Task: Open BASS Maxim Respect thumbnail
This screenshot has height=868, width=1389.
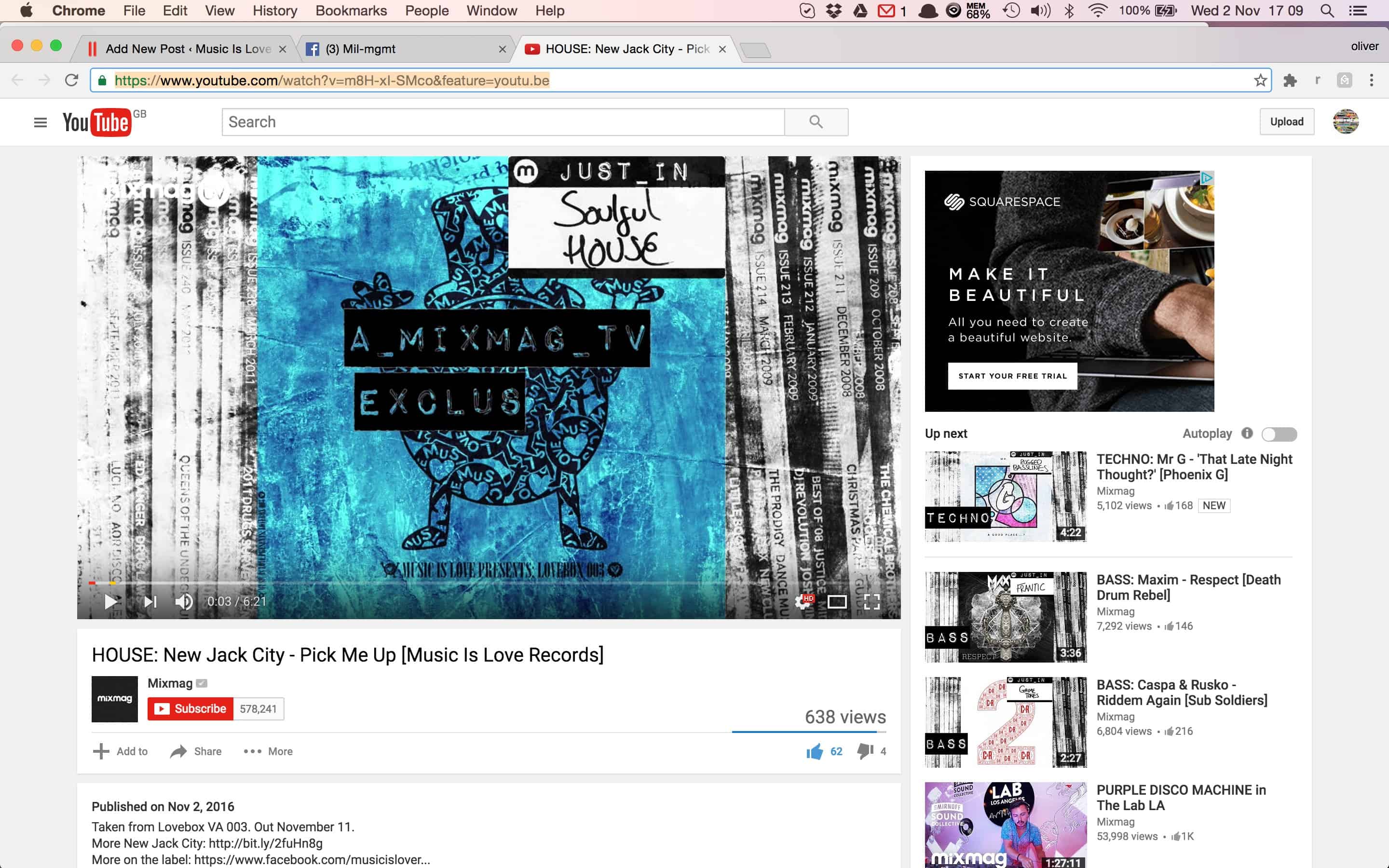Action: pos(1006,617)
